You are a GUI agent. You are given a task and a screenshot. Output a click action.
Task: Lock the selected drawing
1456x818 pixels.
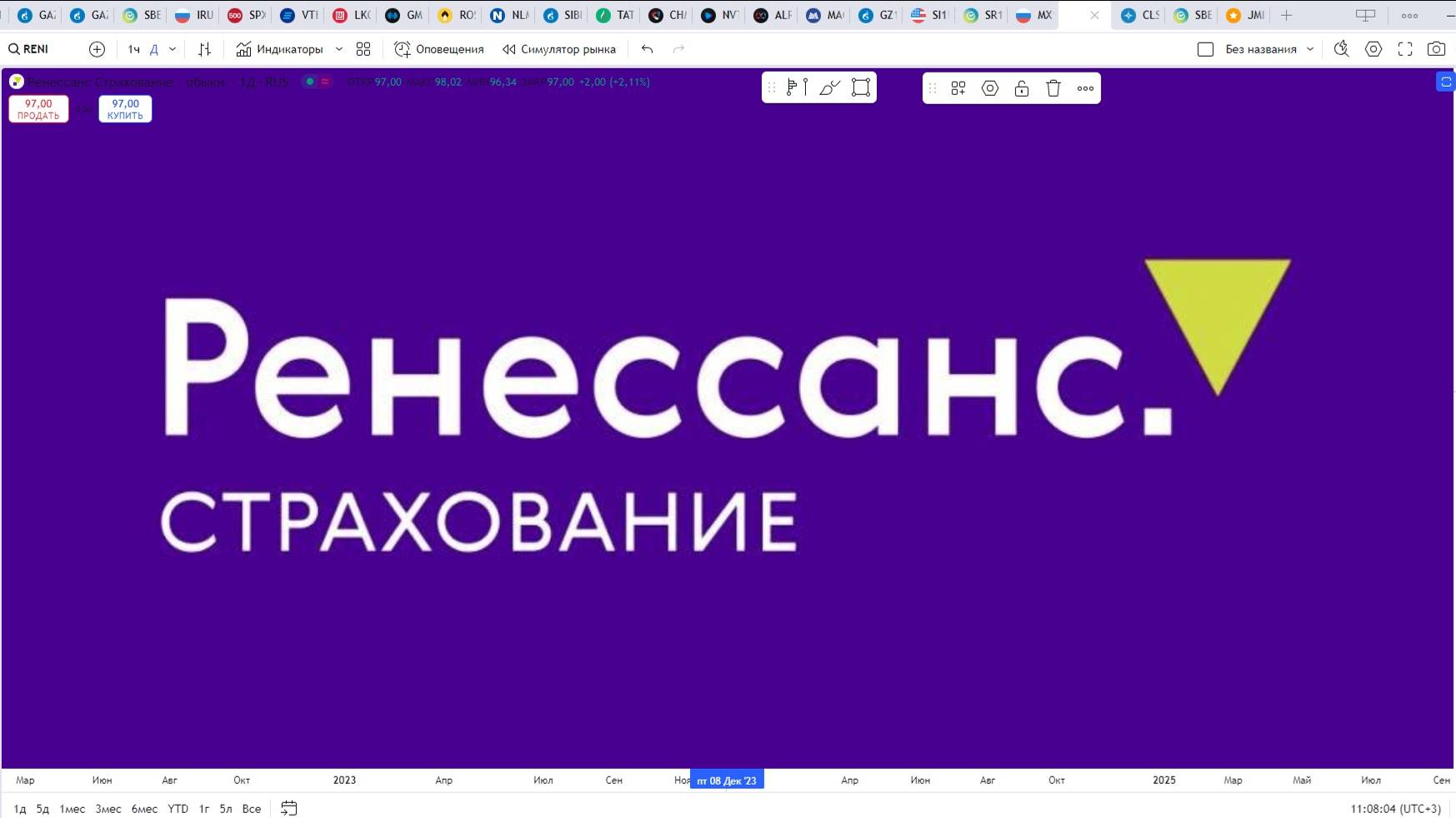coord(1022,88)
